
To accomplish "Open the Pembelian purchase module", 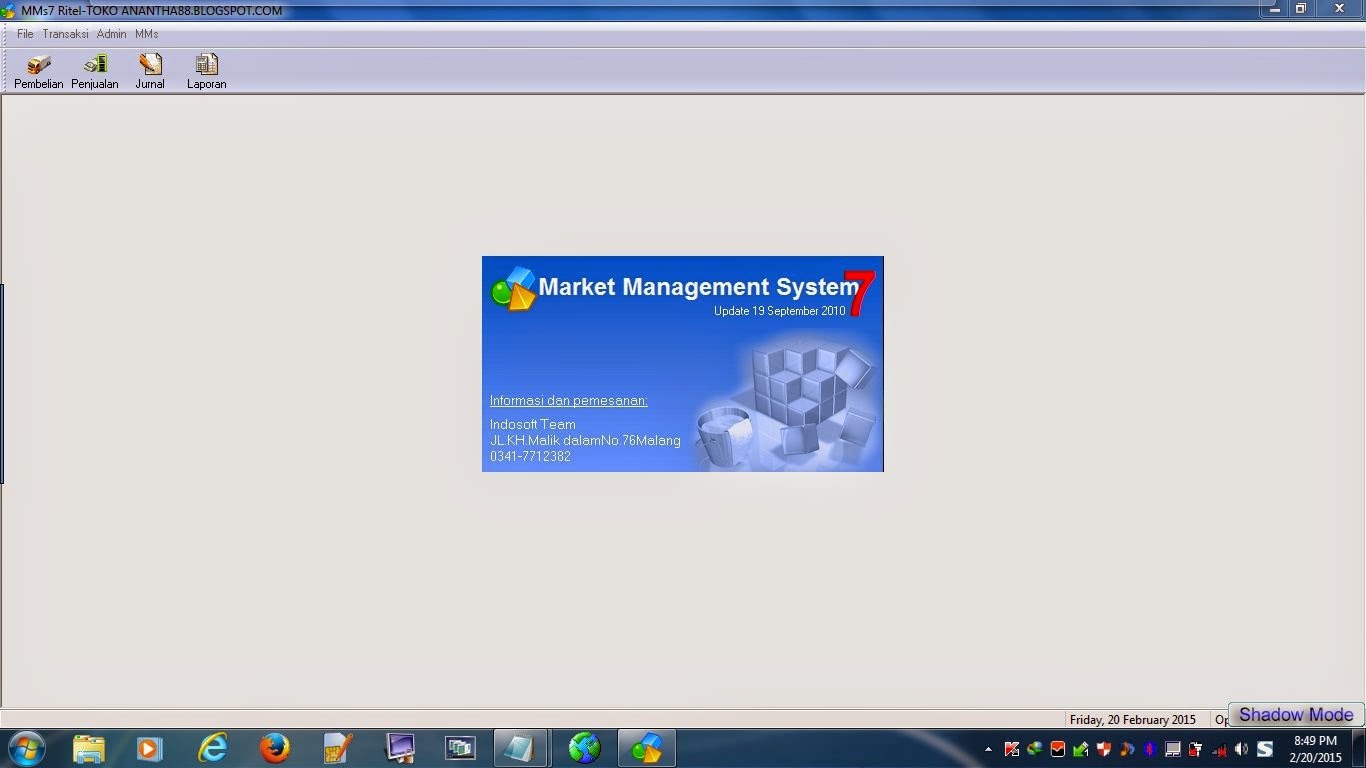I will pyautogui.click(x=39, y=72).
